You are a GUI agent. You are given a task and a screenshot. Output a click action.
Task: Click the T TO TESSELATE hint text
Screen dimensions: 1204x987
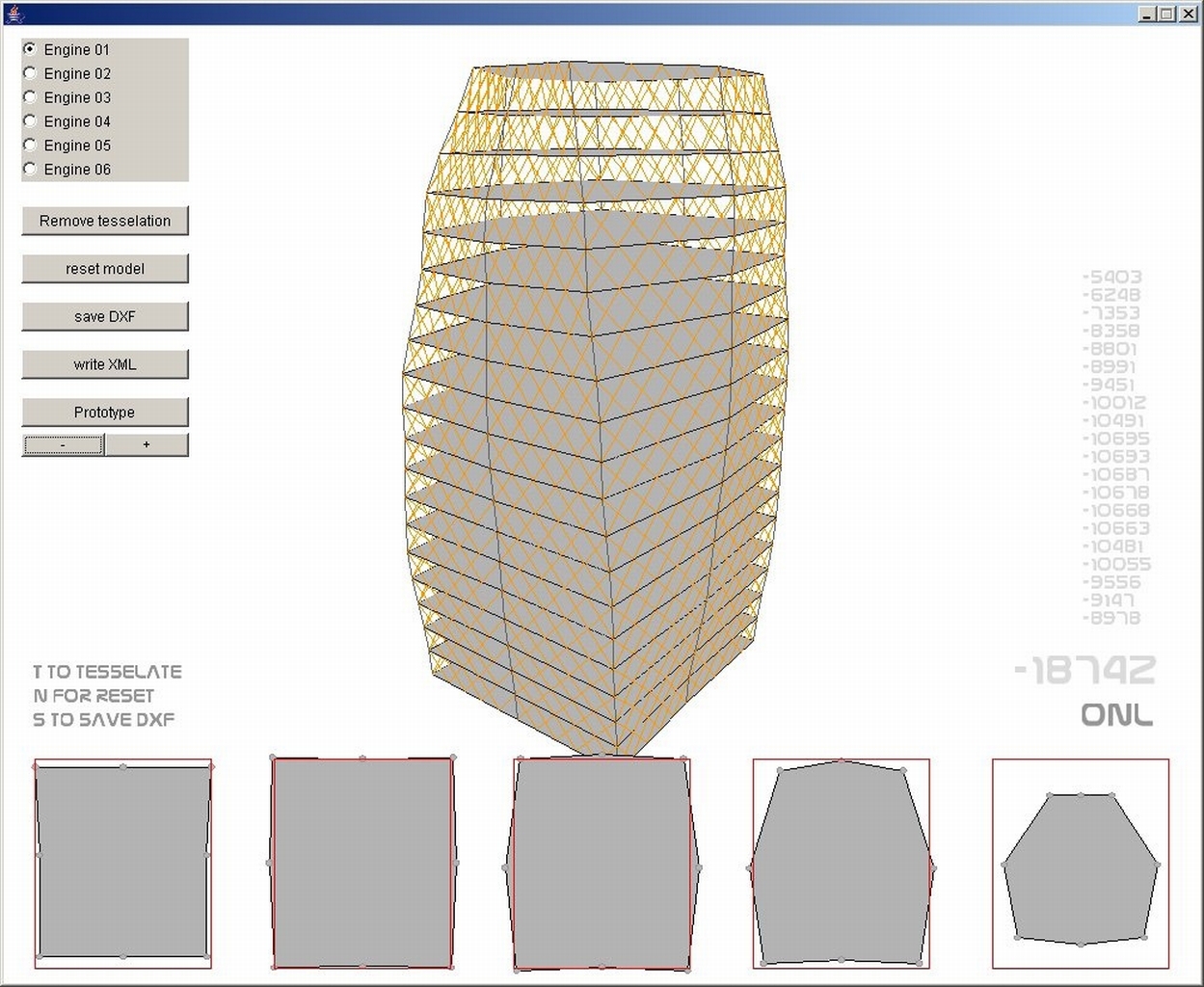click(106, 672)
